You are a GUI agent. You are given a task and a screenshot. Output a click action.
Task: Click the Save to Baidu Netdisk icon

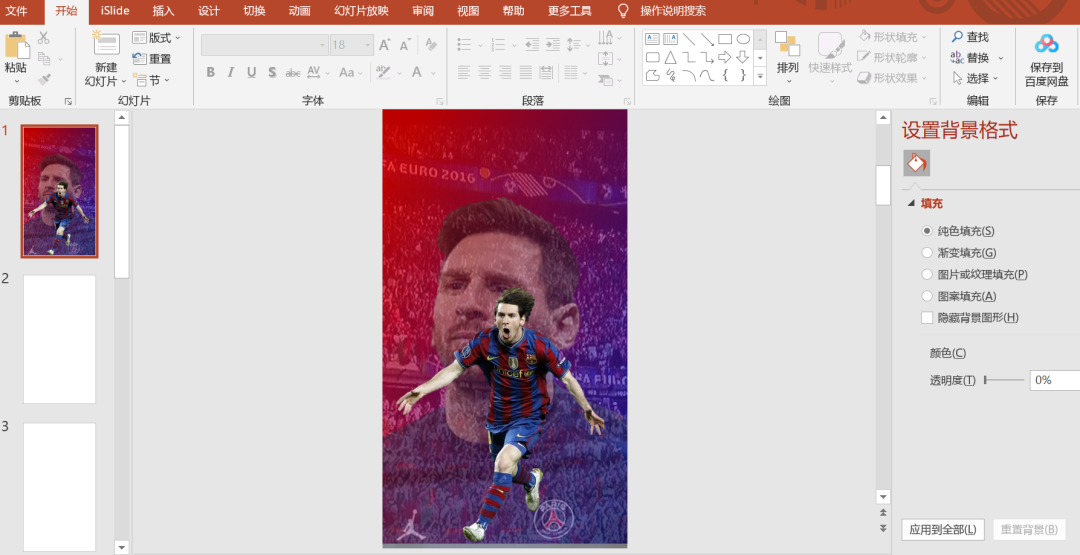click(1046, 45)
